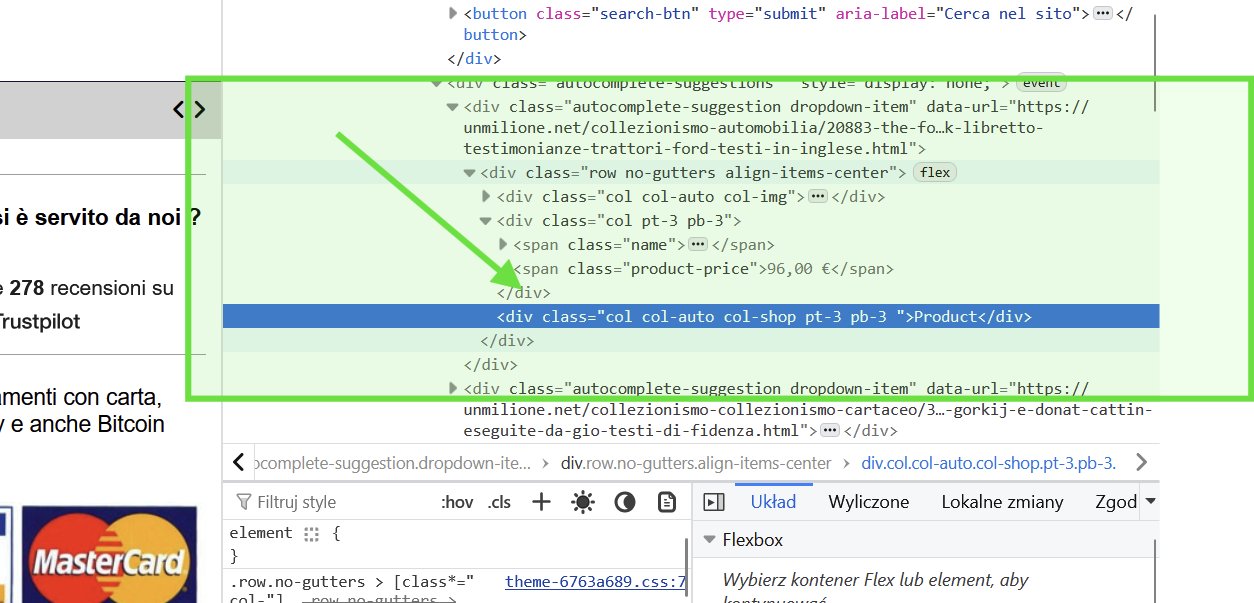Toggle print media simulation page icon
Viewport: 1254px width, 603px height.
pos(667,502)
